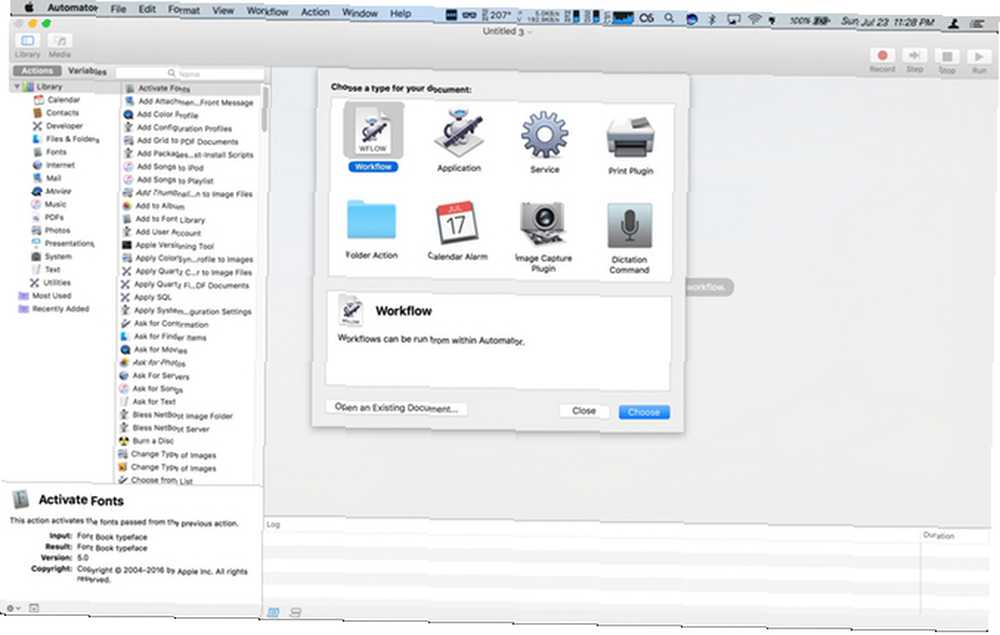Open the Window menu
1000x635 pixels.
click(x=360, y=13)
